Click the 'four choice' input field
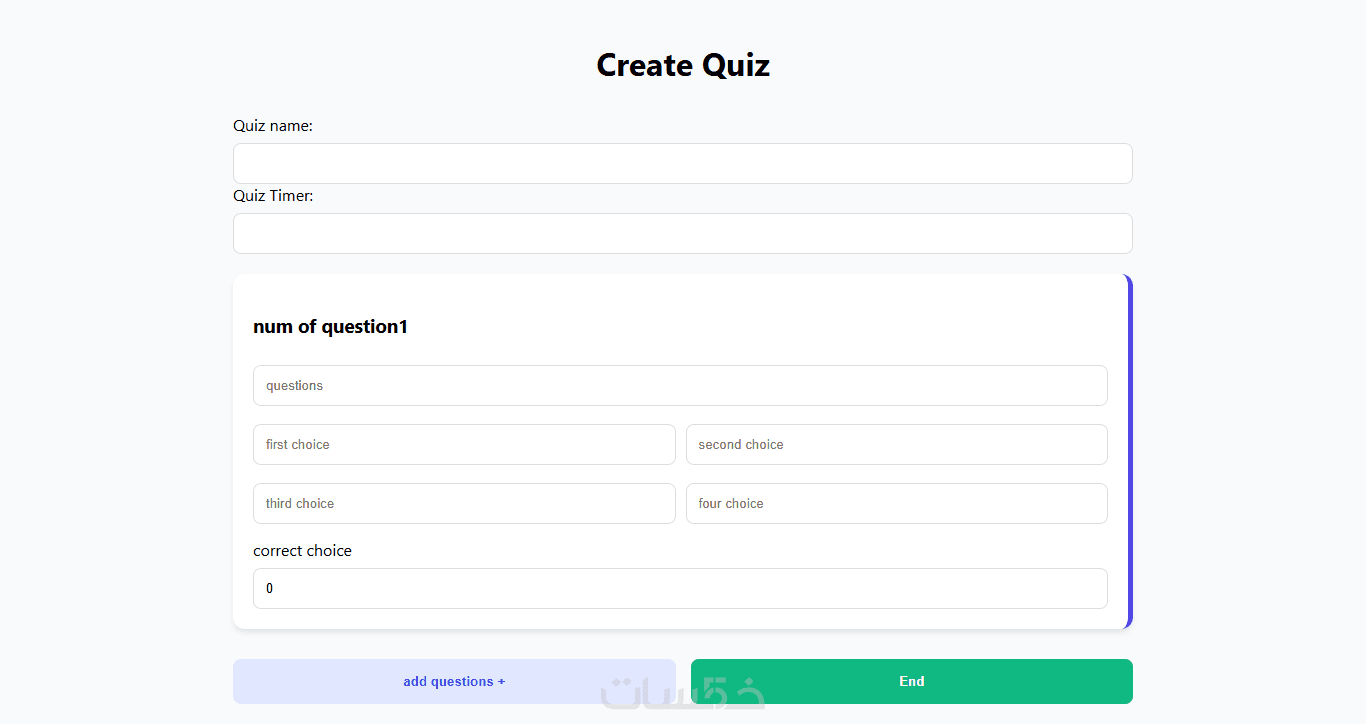Viewport: 1366px width, 724px height. pyautogui.click(x=897, y=503)
